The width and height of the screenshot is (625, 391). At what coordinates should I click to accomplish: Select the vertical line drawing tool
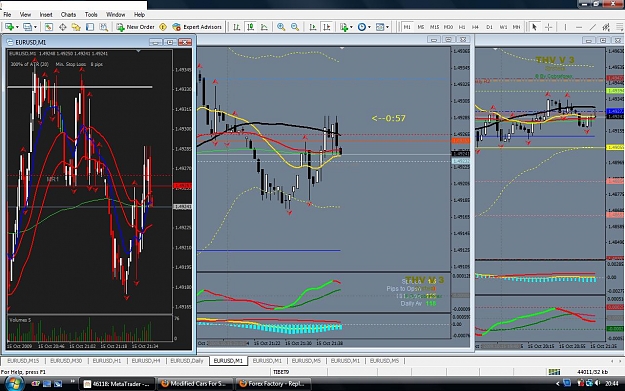(x=565, y=27)
